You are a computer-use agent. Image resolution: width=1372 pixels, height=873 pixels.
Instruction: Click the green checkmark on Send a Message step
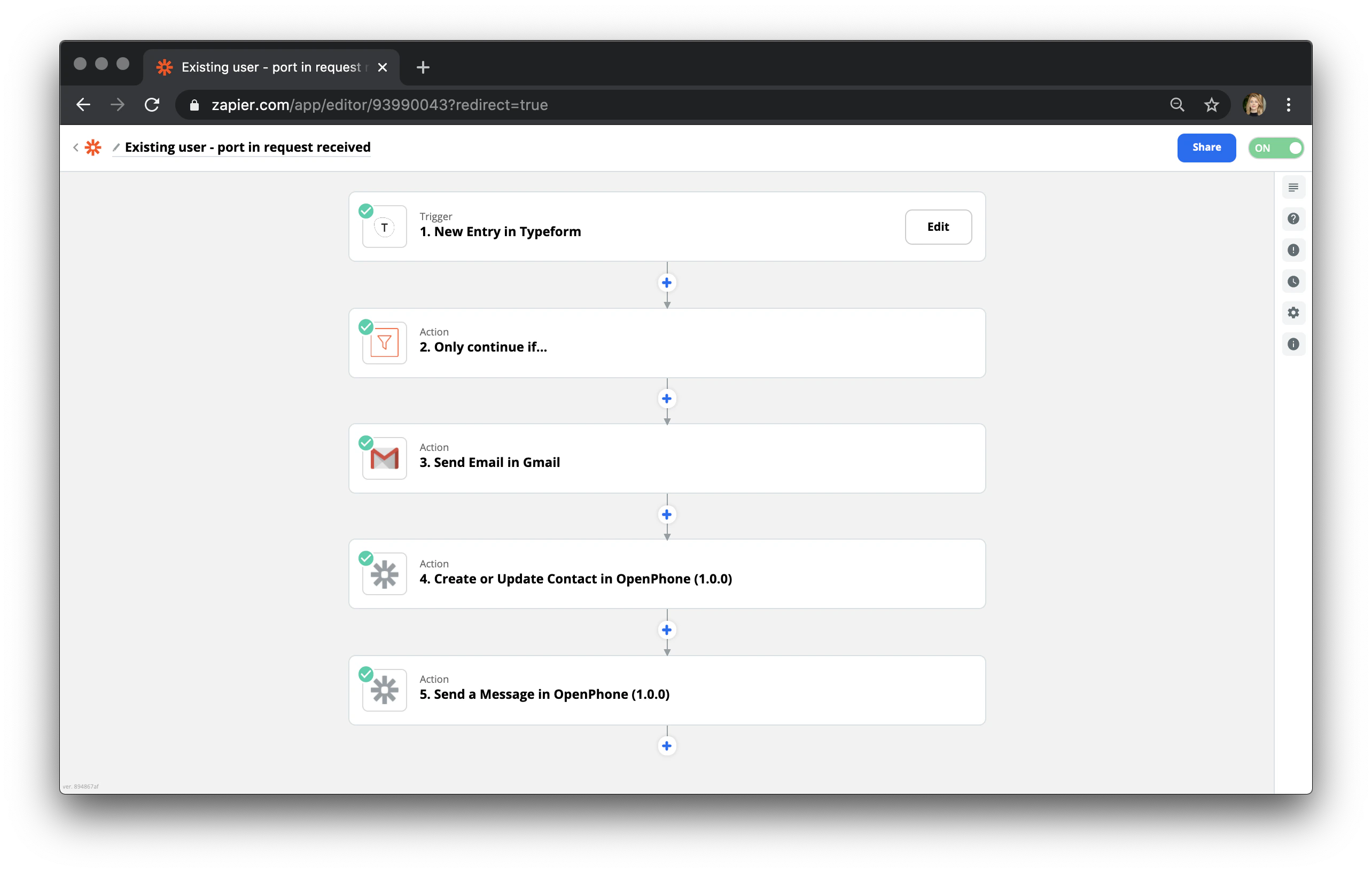coord(365,674)
